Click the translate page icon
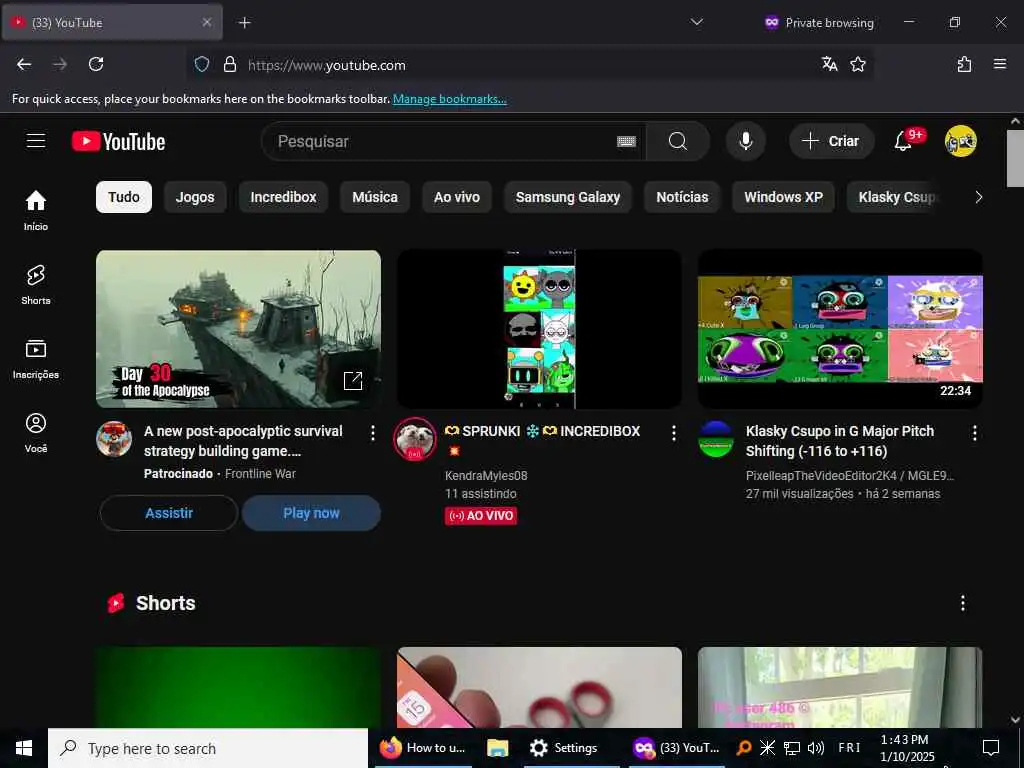This screenshot has width=1024, height=768. tap(829, 64)
